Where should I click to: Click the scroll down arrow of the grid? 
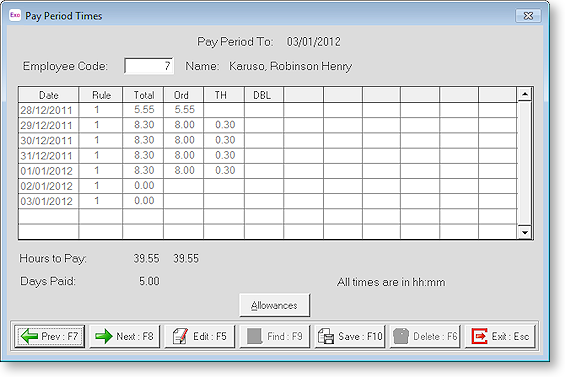[x=525, y=232]
